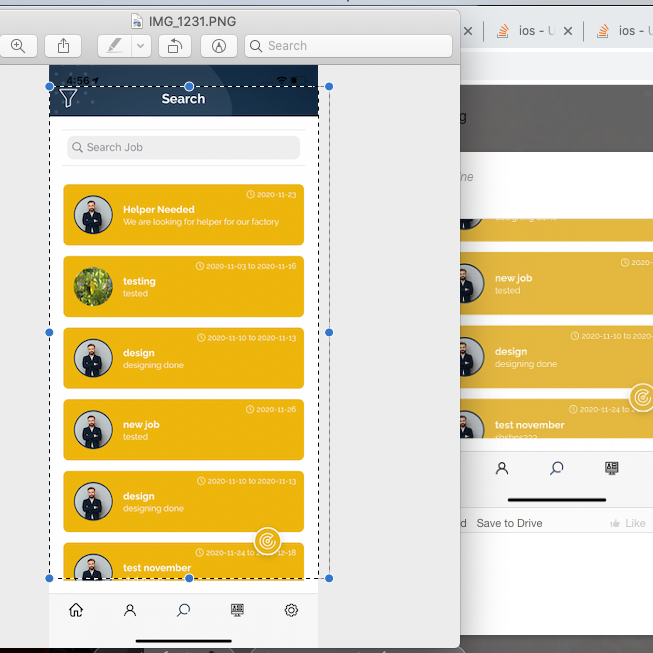Click the Share button in Preview toolbar
The image size is (653, 653).
(64, 46)
